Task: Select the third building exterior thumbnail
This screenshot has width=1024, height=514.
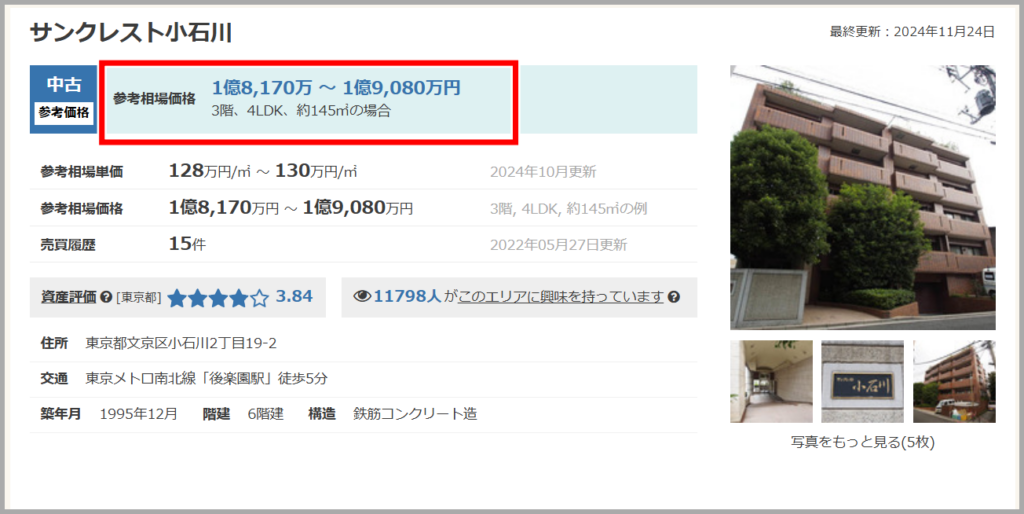Action: [954, 381]
